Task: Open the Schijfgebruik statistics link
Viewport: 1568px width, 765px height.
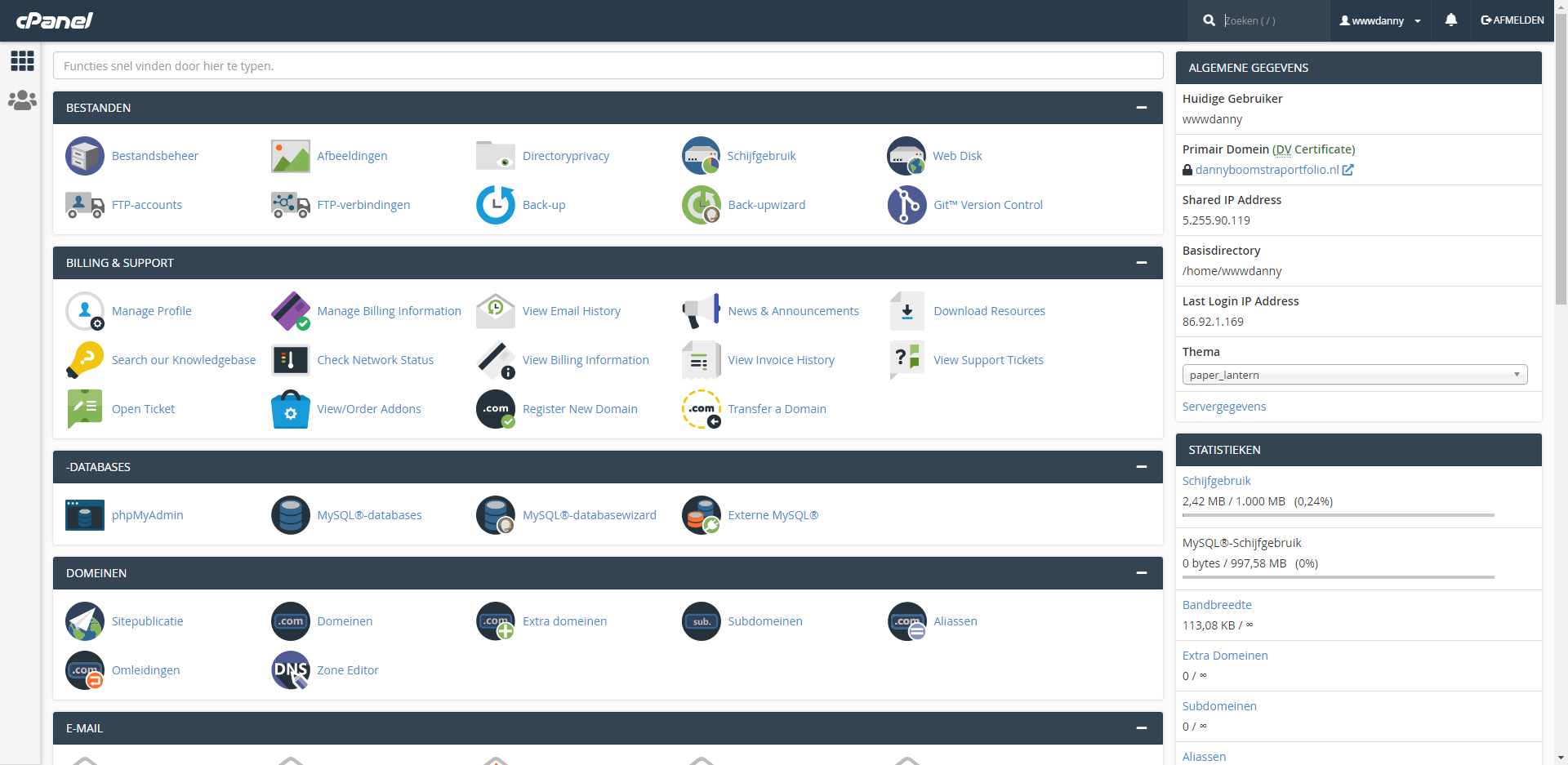Action: [1216, 481]
